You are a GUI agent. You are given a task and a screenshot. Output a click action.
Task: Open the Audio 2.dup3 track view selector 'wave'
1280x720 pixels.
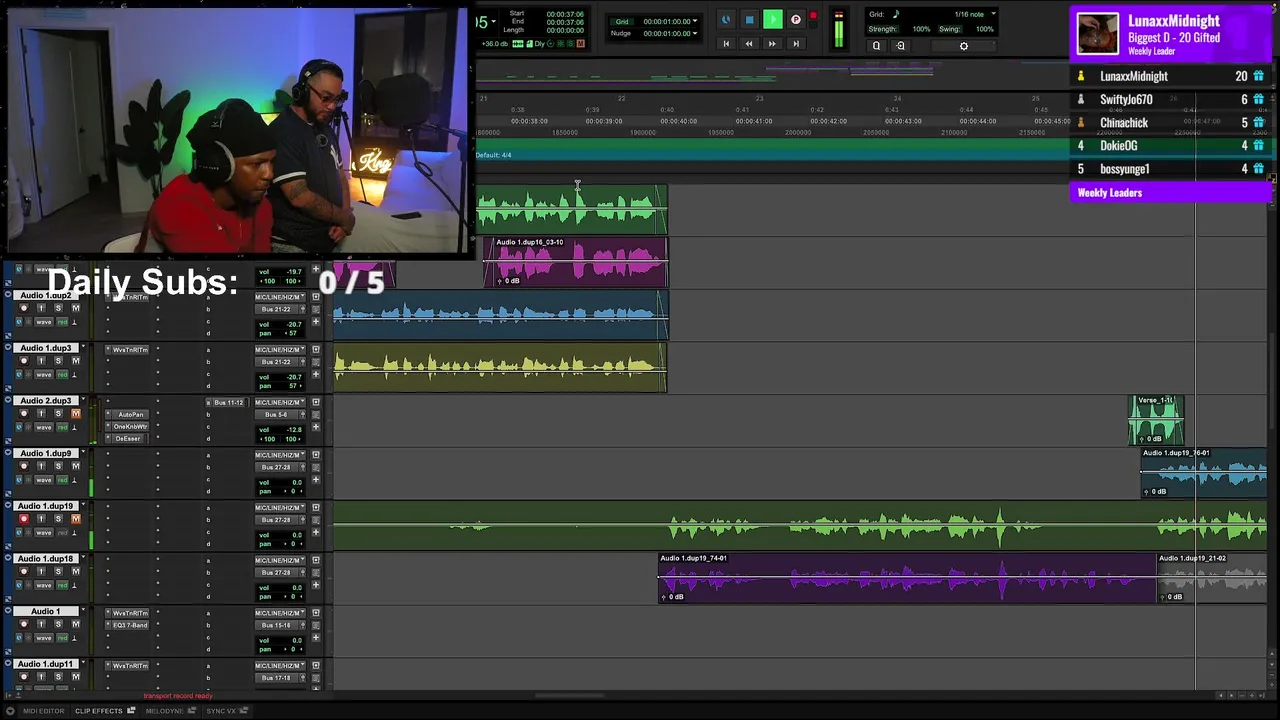(x=44, y=427)
